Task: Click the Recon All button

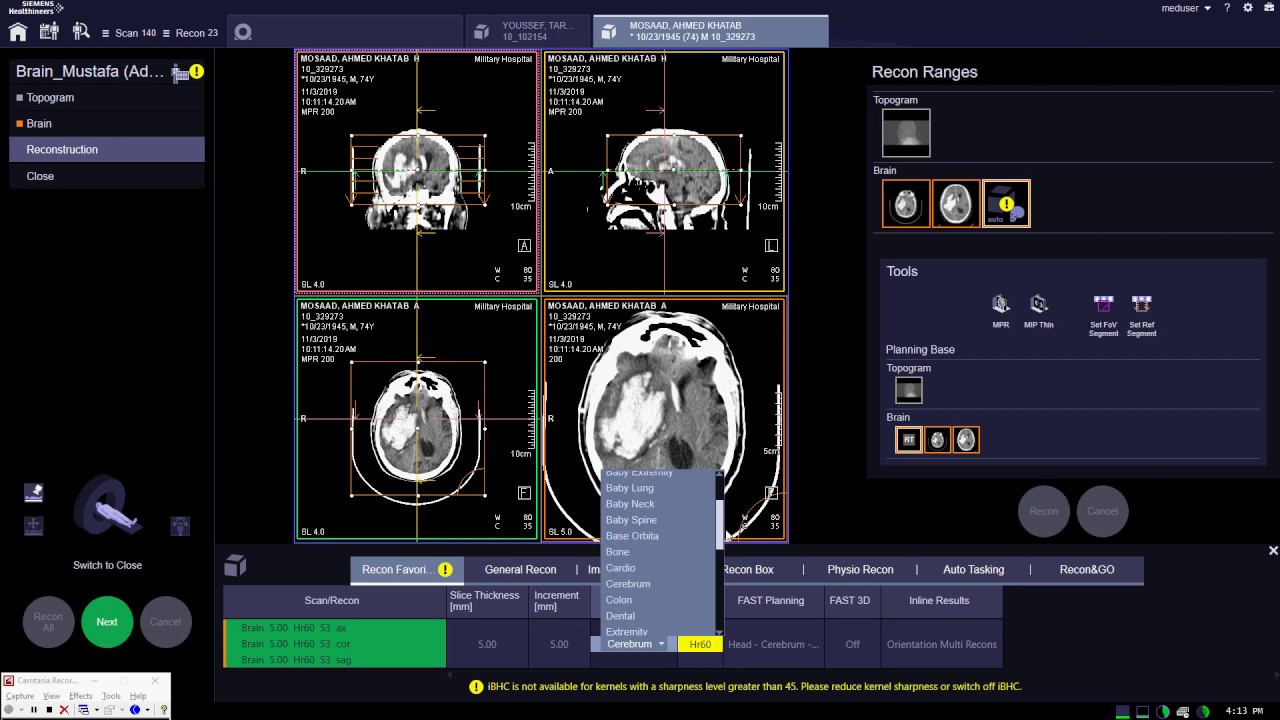Action: 48,622
